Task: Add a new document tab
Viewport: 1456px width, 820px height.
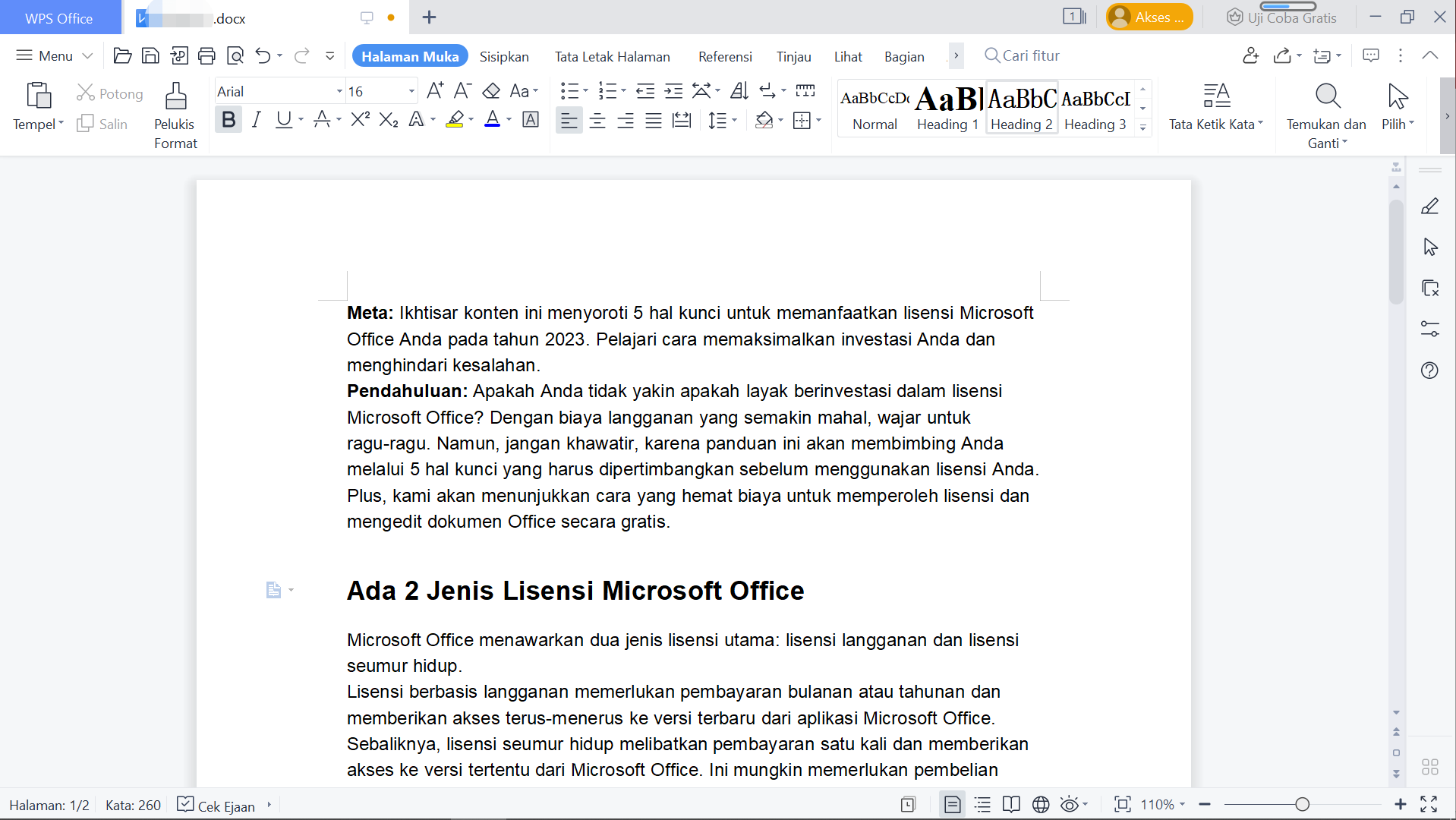Action: tap(429, 17)
